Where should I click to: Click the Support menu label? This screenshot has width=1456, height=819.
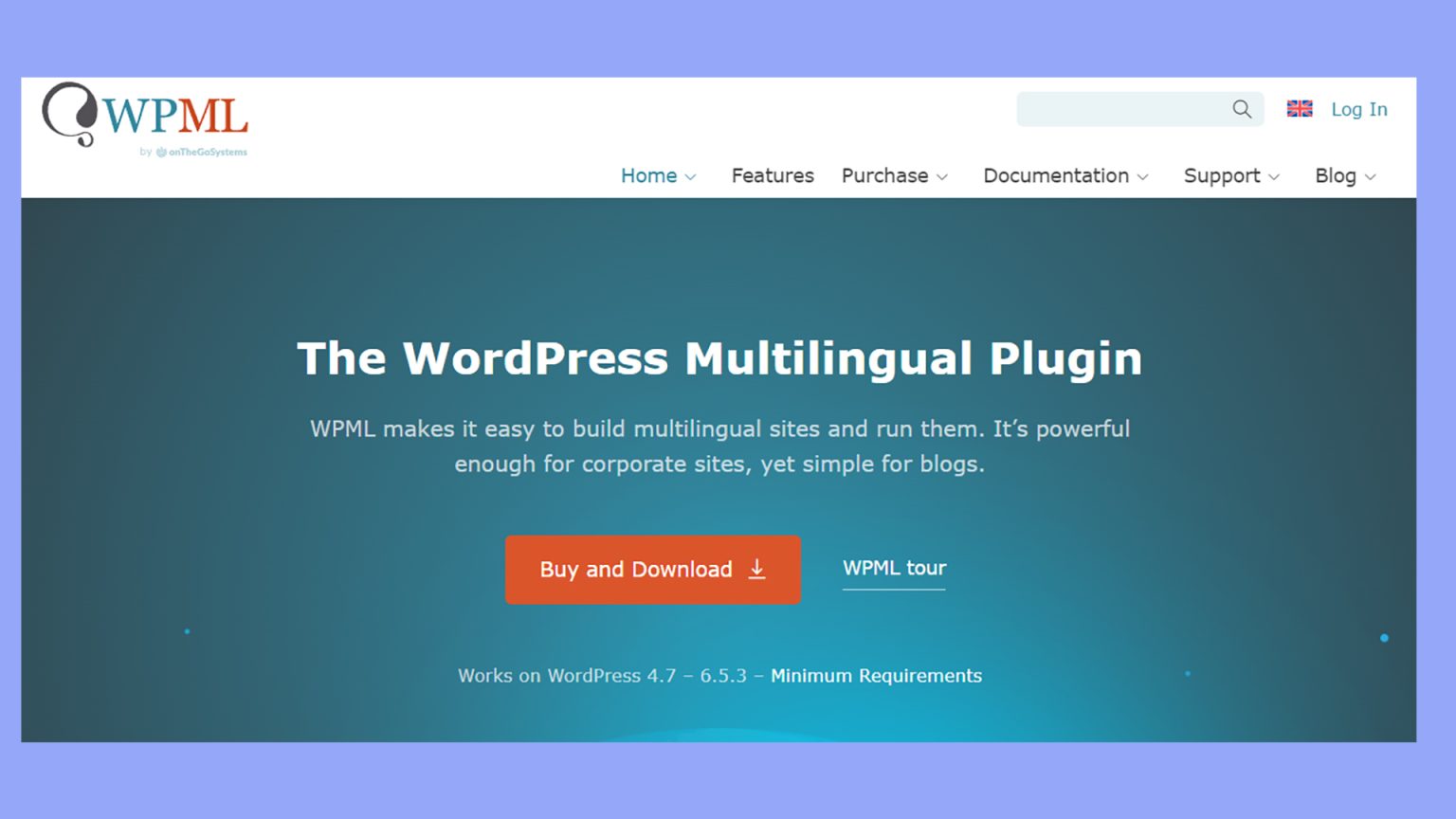1222,176
